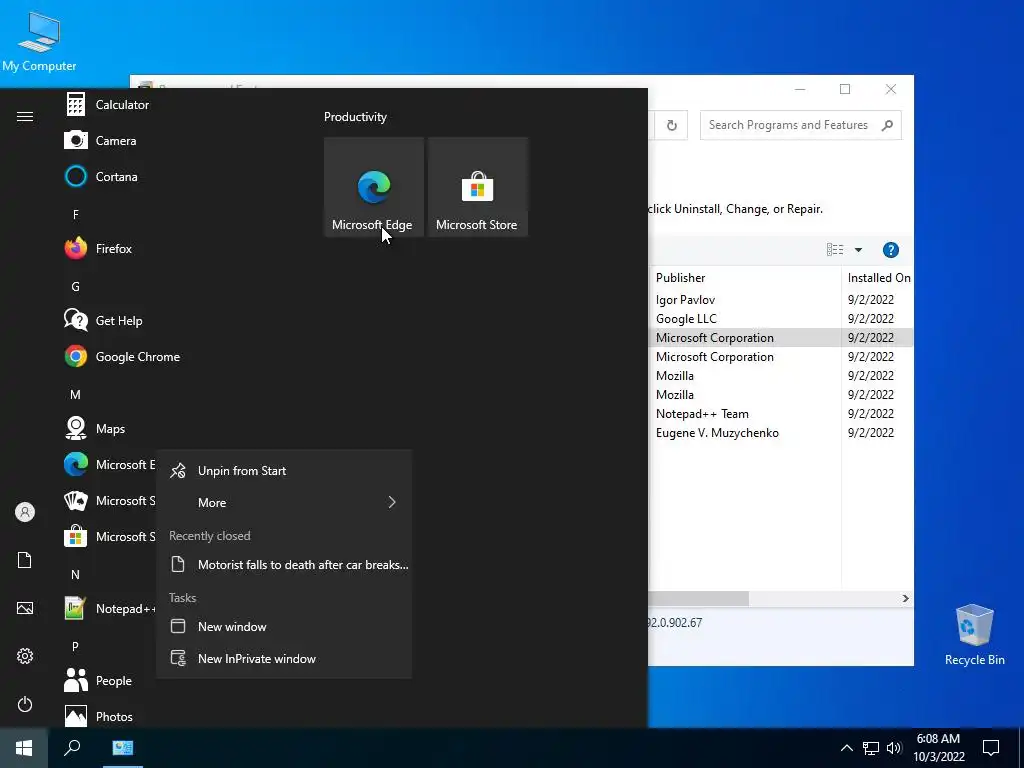
Task: Select the Igor Pavlov publisher row
Action: click(780, 300)
